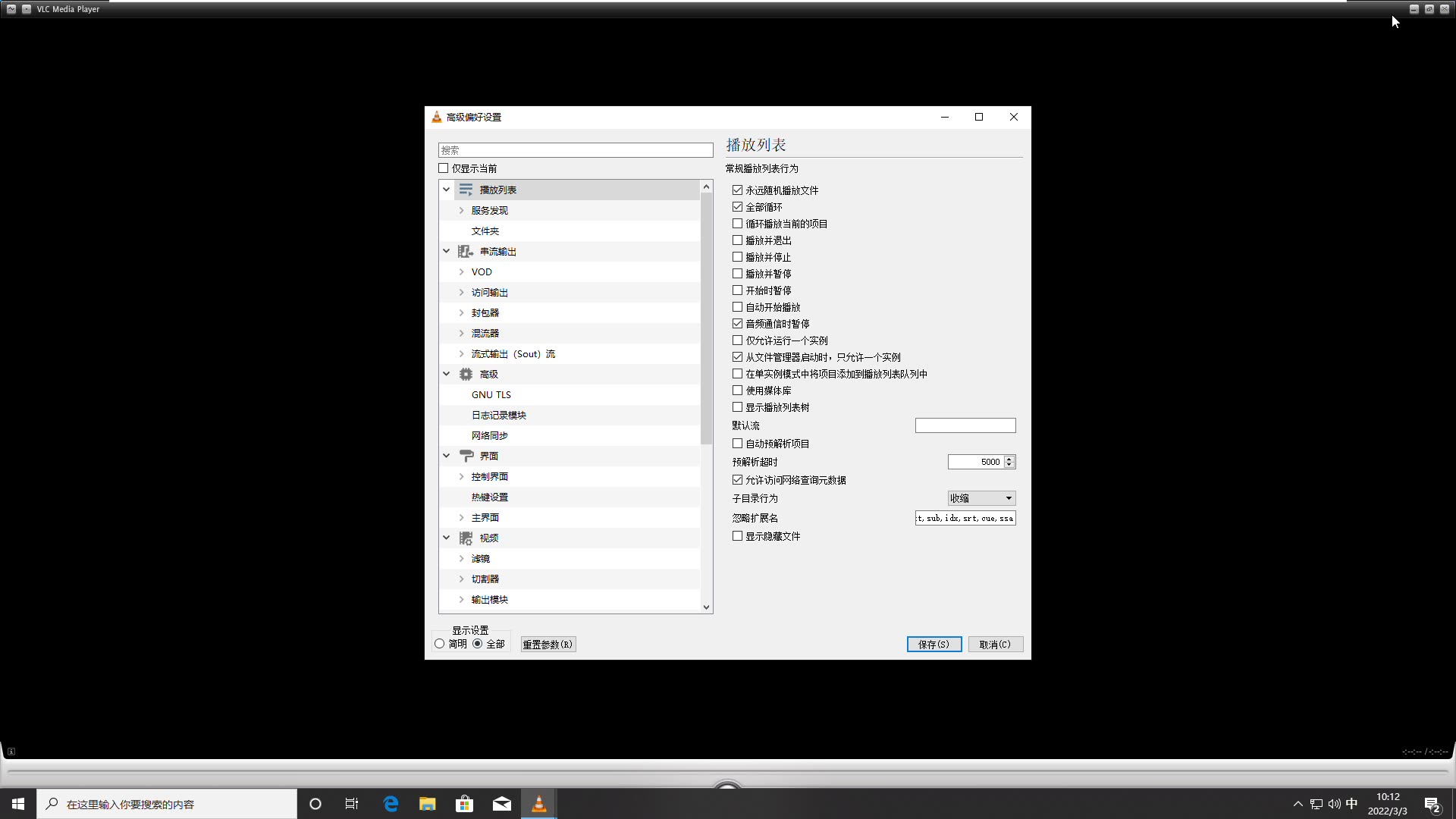Click the small icon at the player's bottom-left
Image resolution: width=1456 pixels, height=819 pixels.
coord(11,752)
